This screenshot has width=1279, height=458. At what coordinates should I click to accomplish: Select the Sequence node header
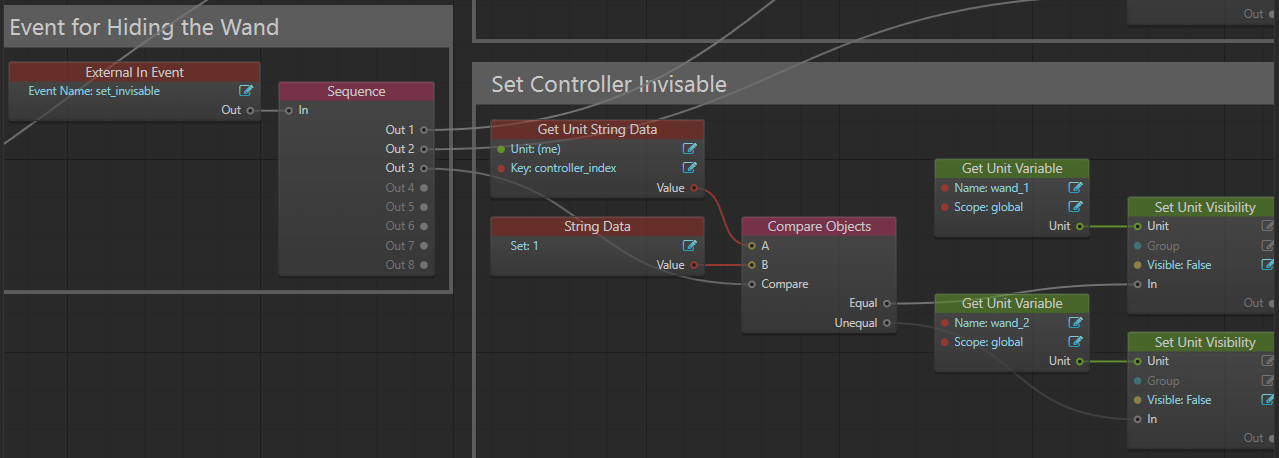point(356,91)
